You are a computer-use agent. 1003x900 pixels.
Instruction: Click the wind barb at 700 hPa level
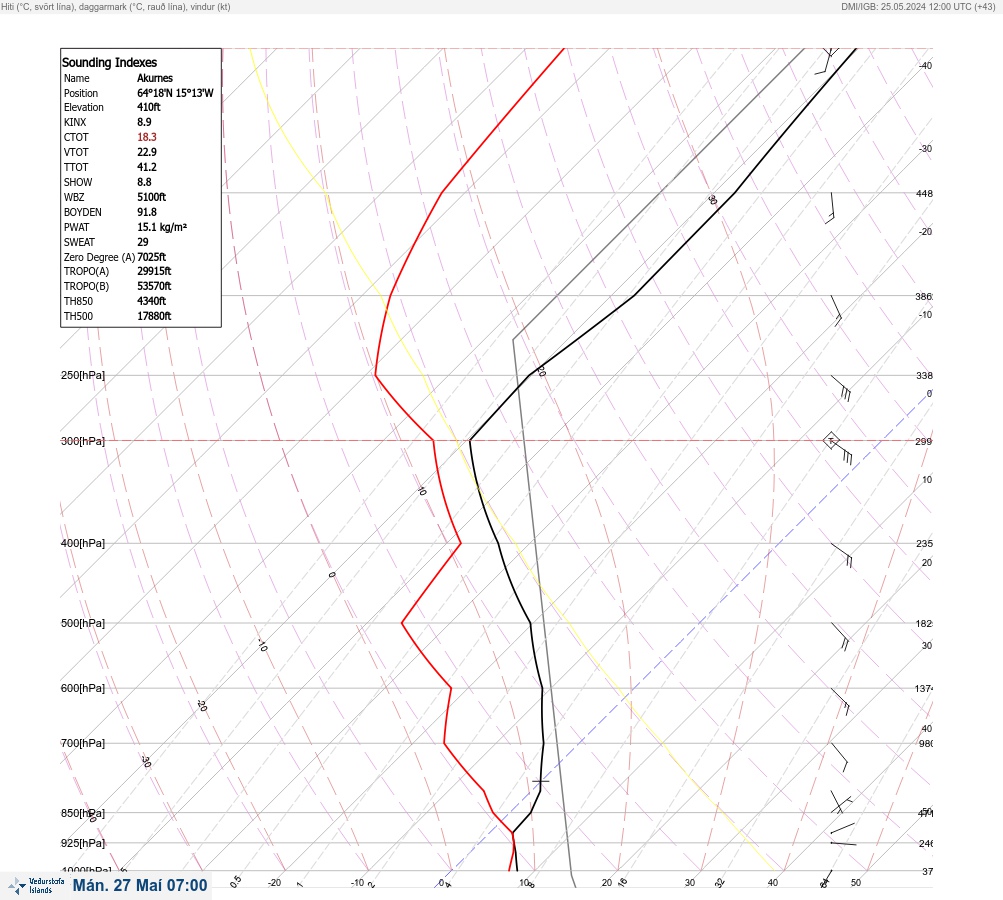point(839,757)
